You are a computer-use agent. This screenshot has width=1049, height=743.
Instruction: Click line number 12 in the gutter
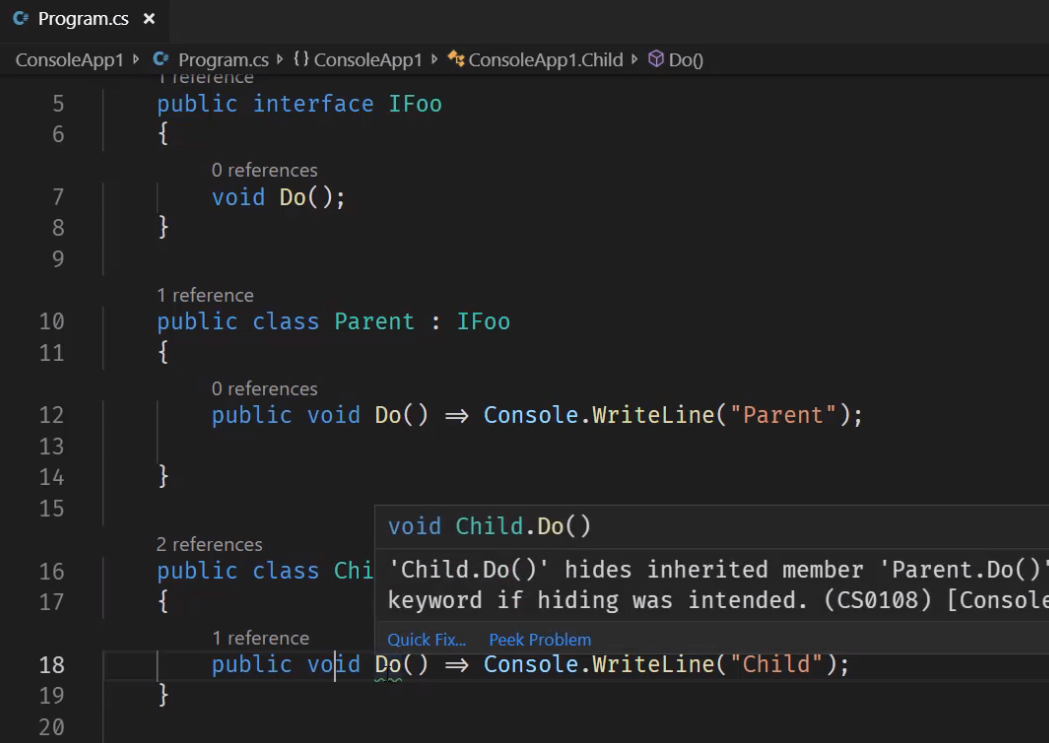[51, 415]
